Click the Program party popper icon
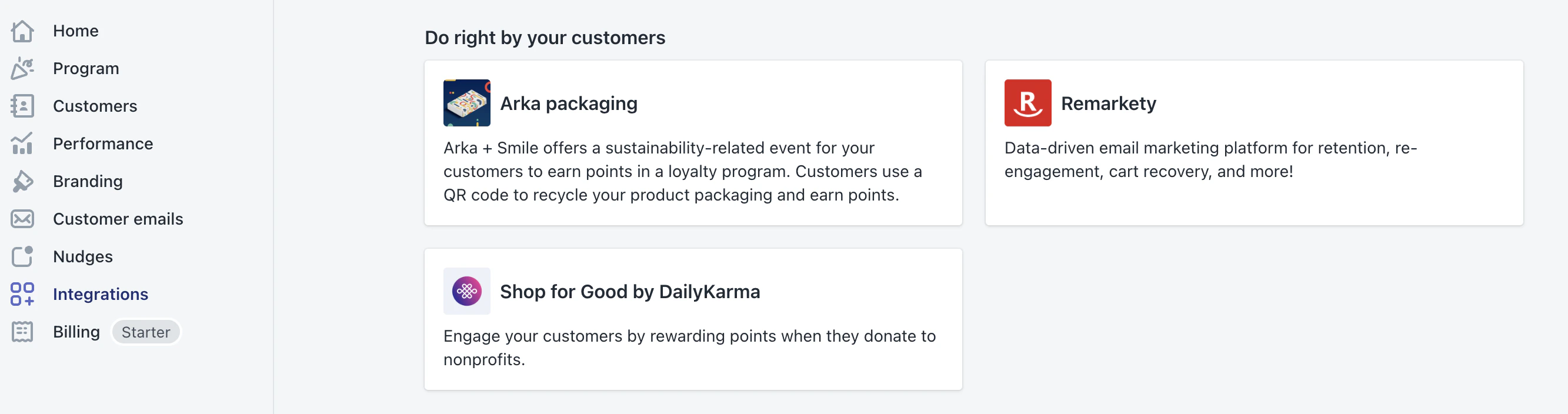This screenshot has width=1568, height=414. click(22, 69)
